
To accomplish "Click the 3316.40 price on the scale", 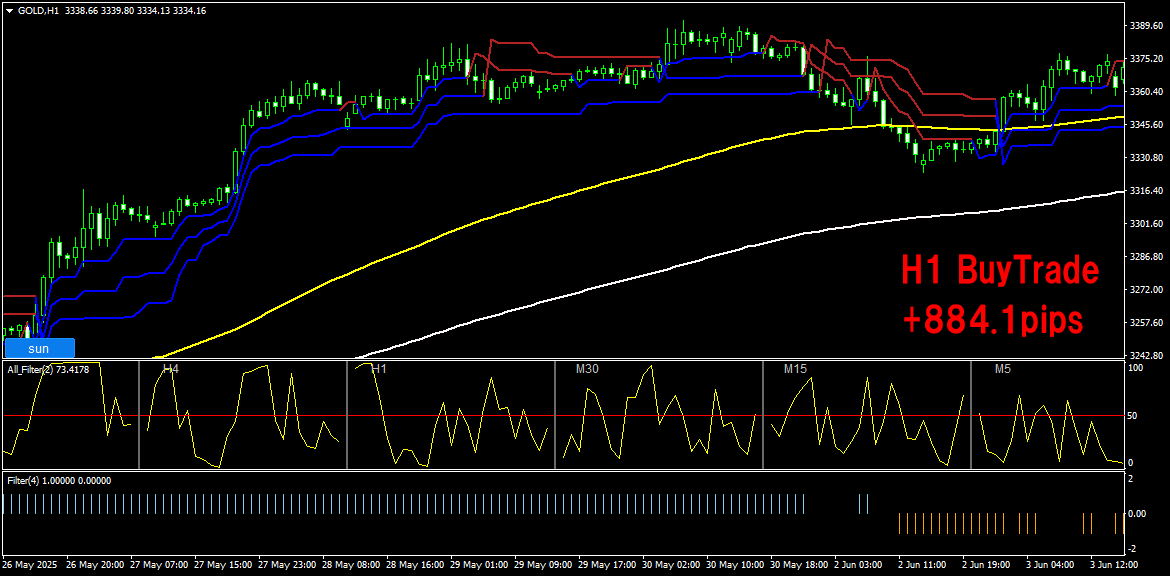I will (1147, 190).
